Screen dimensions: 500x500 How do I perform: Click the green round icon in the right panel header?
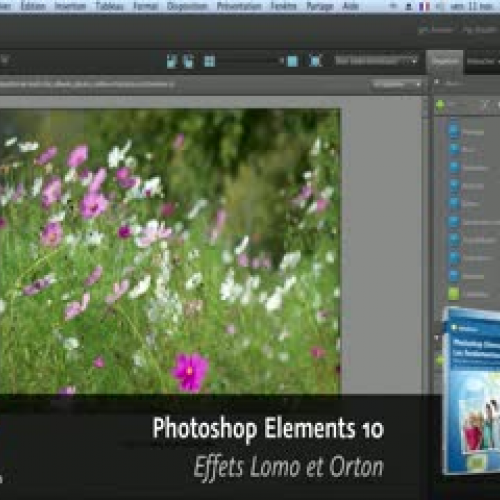440,105
